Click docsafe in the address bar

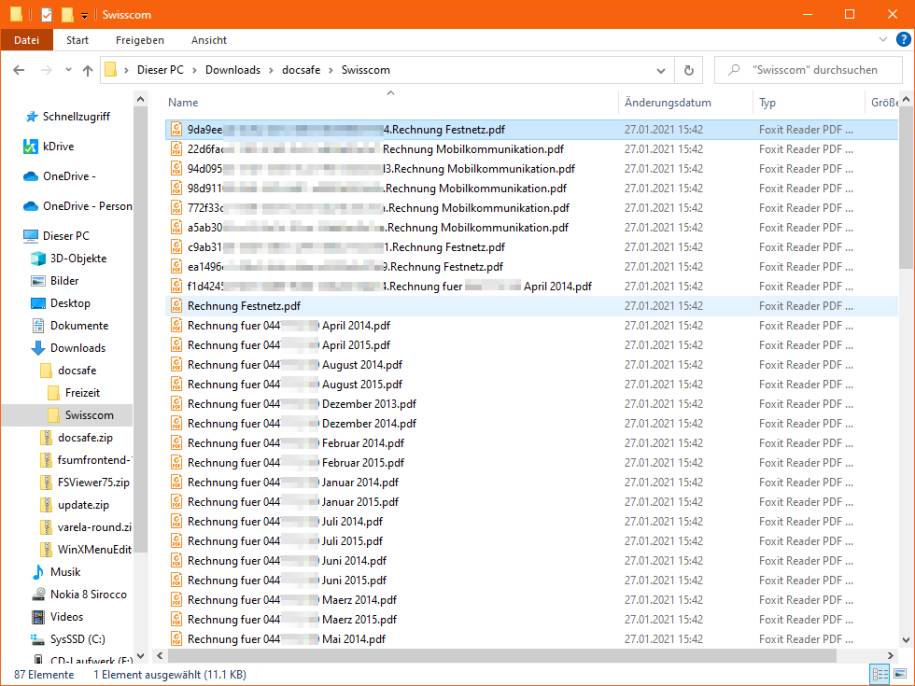(x=301, y=70)
